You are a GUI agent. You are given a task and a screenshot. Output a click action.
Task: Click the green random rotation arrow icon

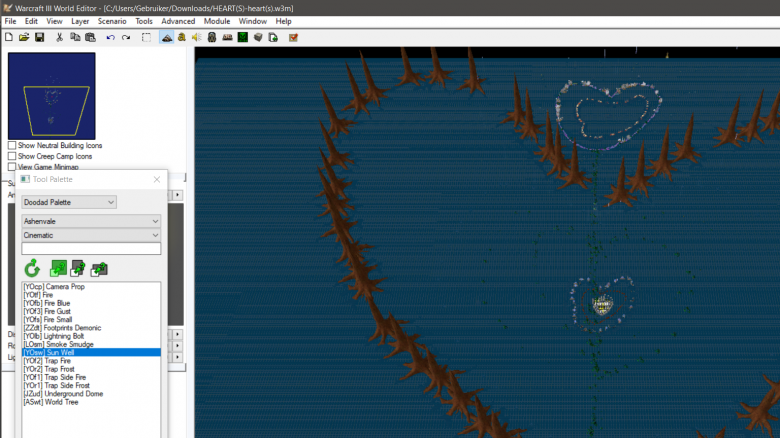[x=32, y=269]
